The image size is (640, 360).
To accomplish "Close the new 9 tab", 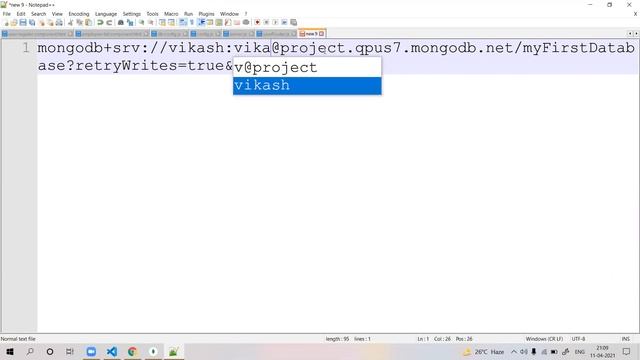I will (x=322, y=33).
